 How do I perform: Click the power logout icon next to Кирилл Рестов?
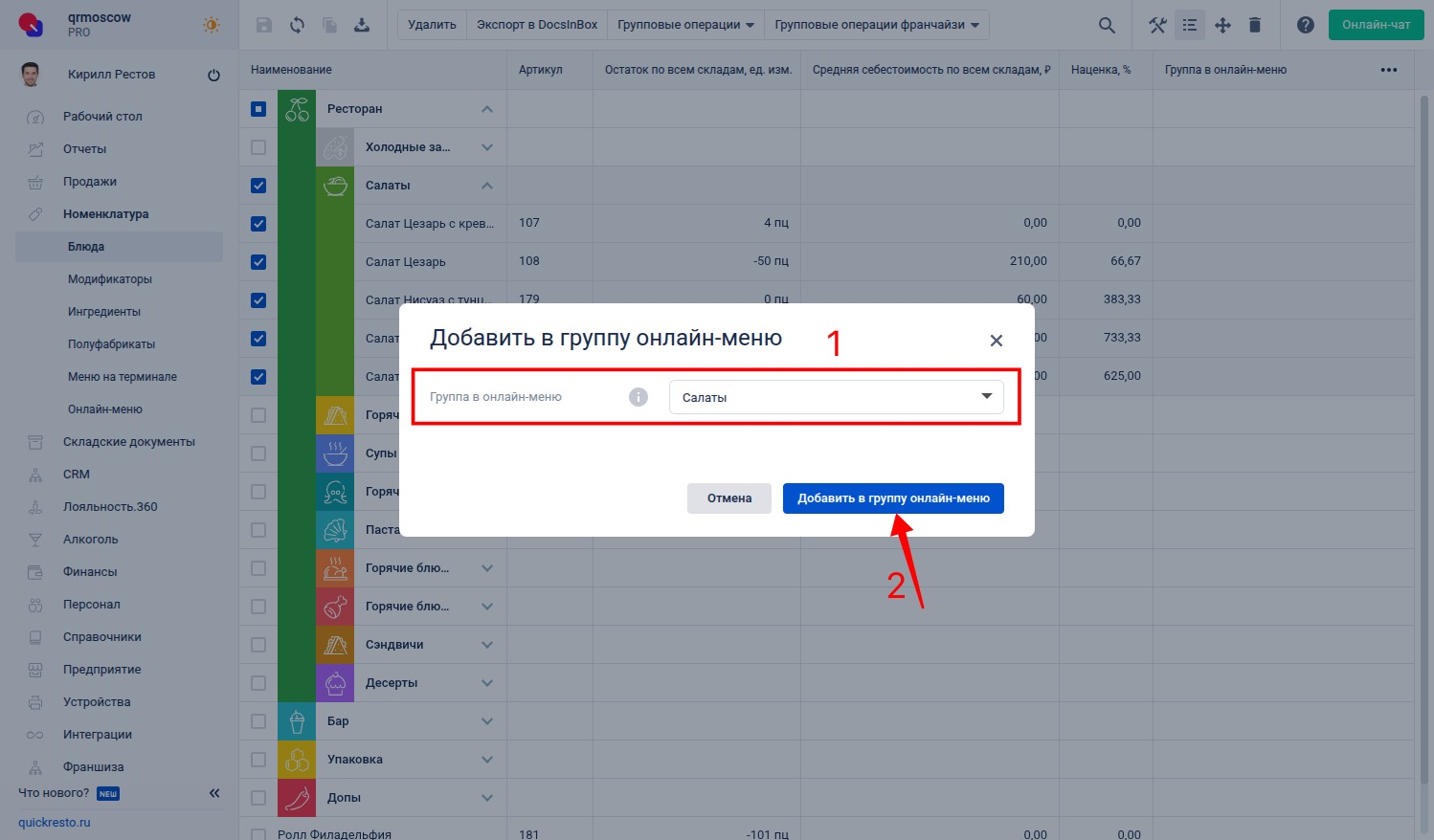point(213,75)
